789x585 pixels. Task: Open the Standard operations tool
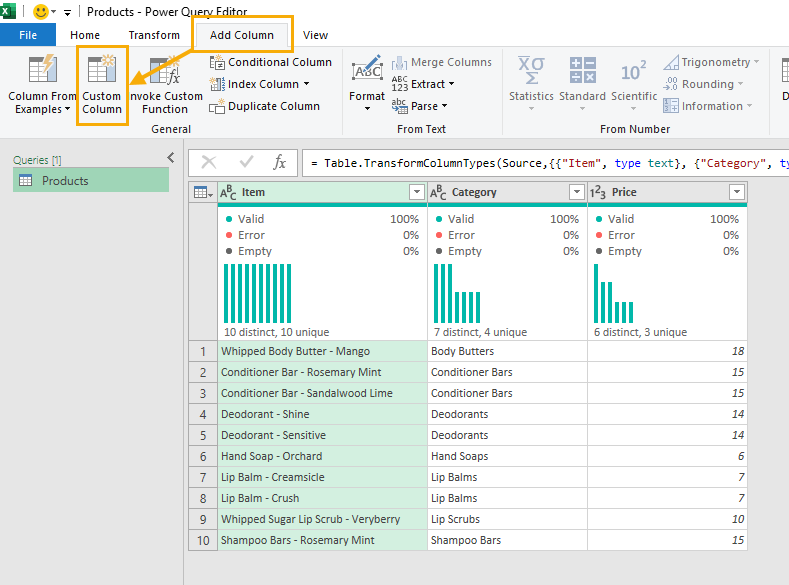click(x=582, y=83)
